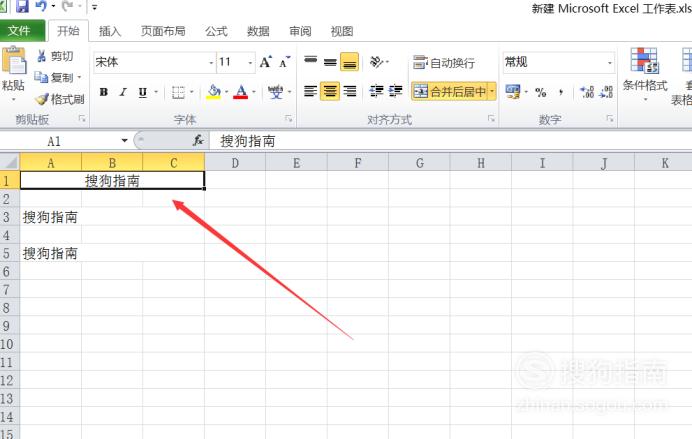Expand the 复制 dropdown arrow
Image resolution: width=692 pixels, height=439 pixels.
[79, 78]
